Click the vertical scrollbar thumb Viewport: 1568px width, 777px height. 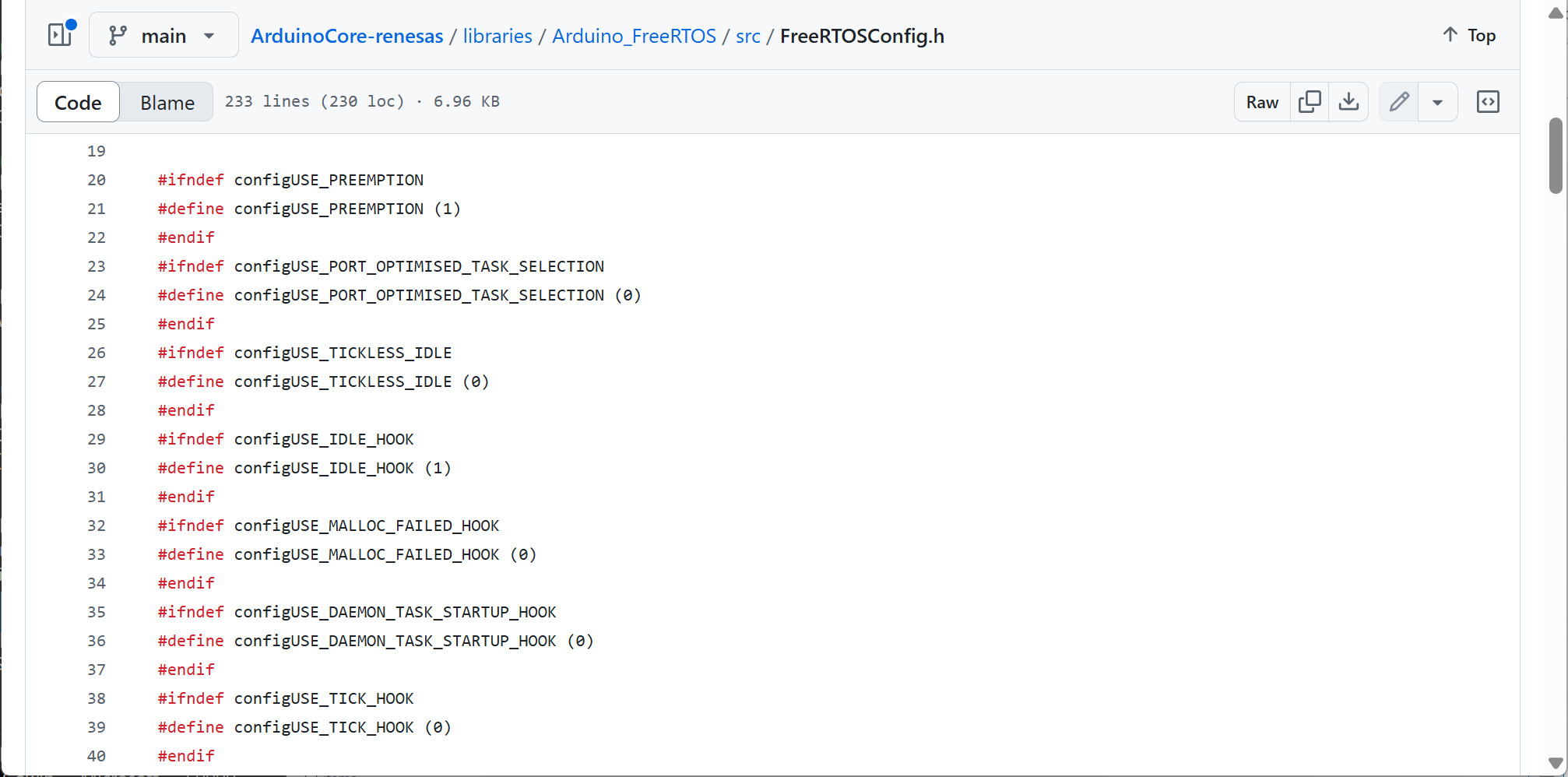pos(1556,156)
